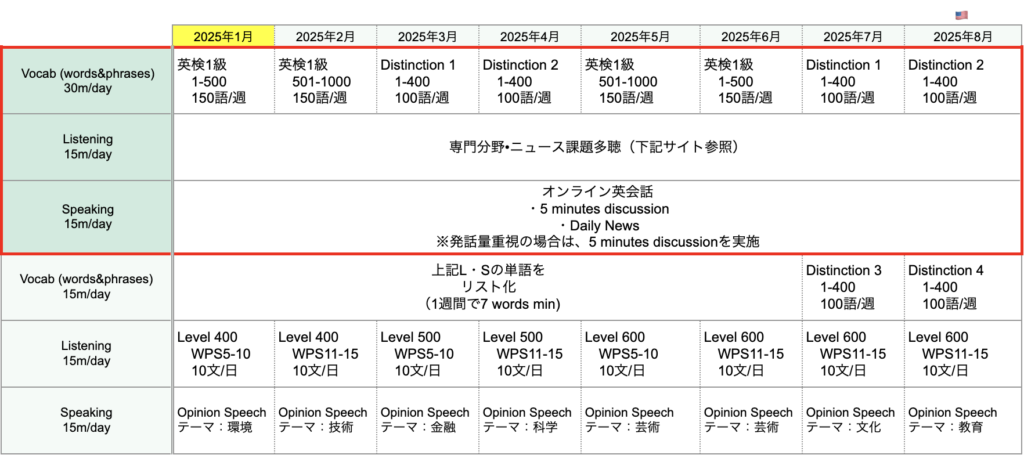This screenshot has width=1024, height=455.
Task: Select Opinion Speech cell with theme 科学
Action: point(529,420)
